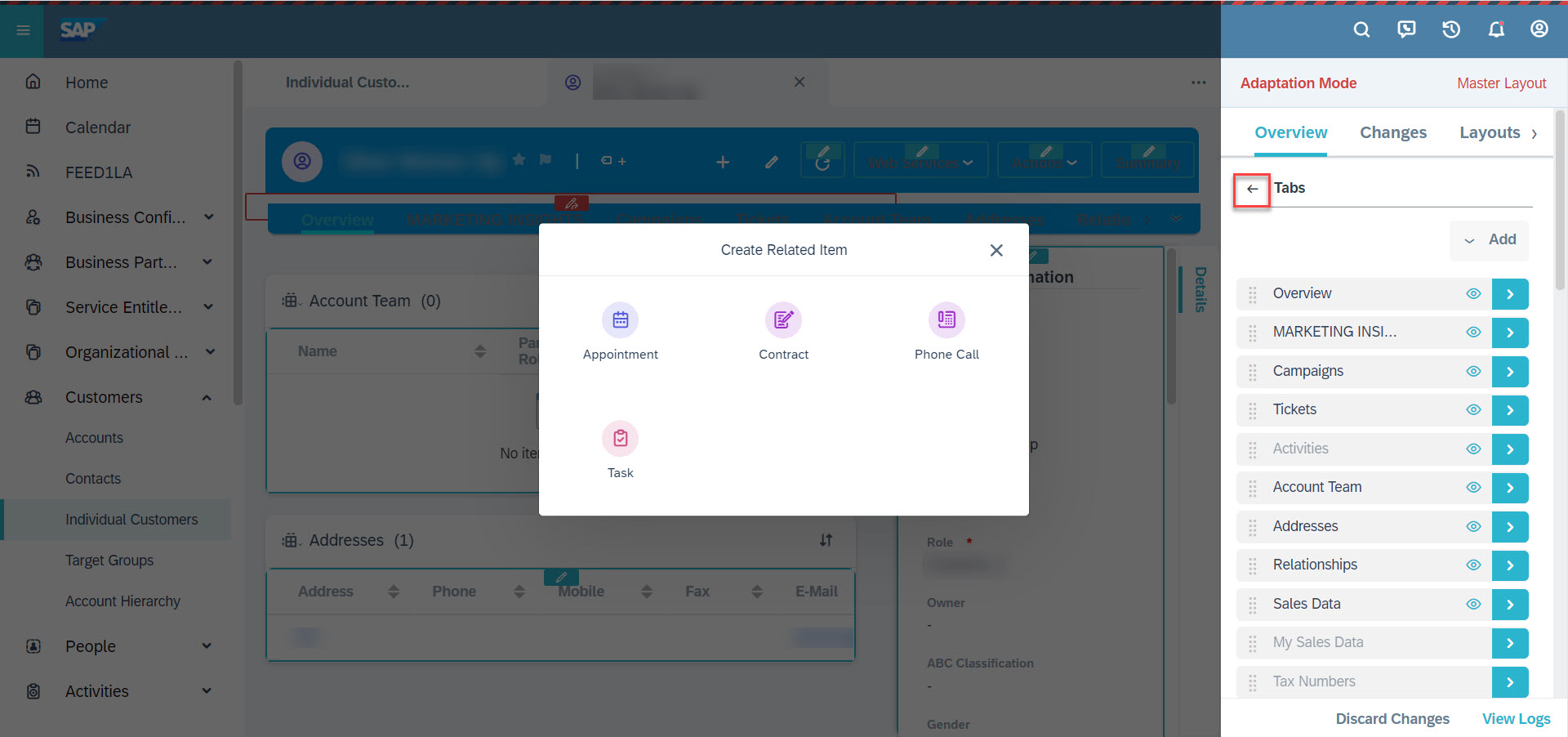
Task: Click the FEED1LA feed icon
Action: 33,172
